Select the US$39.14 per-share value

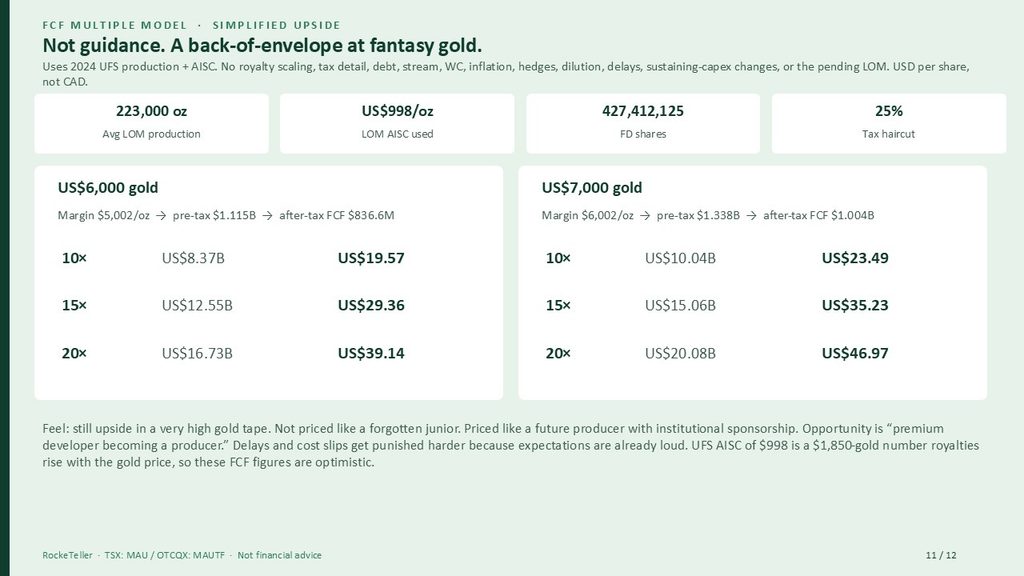point(371,353)
